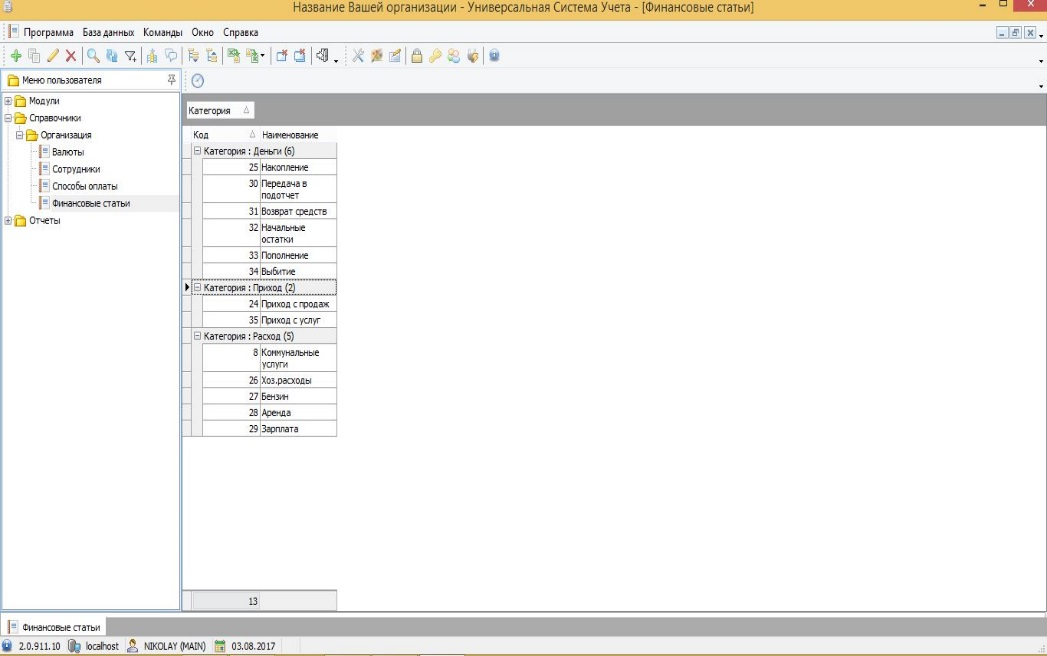Select the Передача в подотчет row
This screenshot has height=656, width=1047.
[269, 189]
